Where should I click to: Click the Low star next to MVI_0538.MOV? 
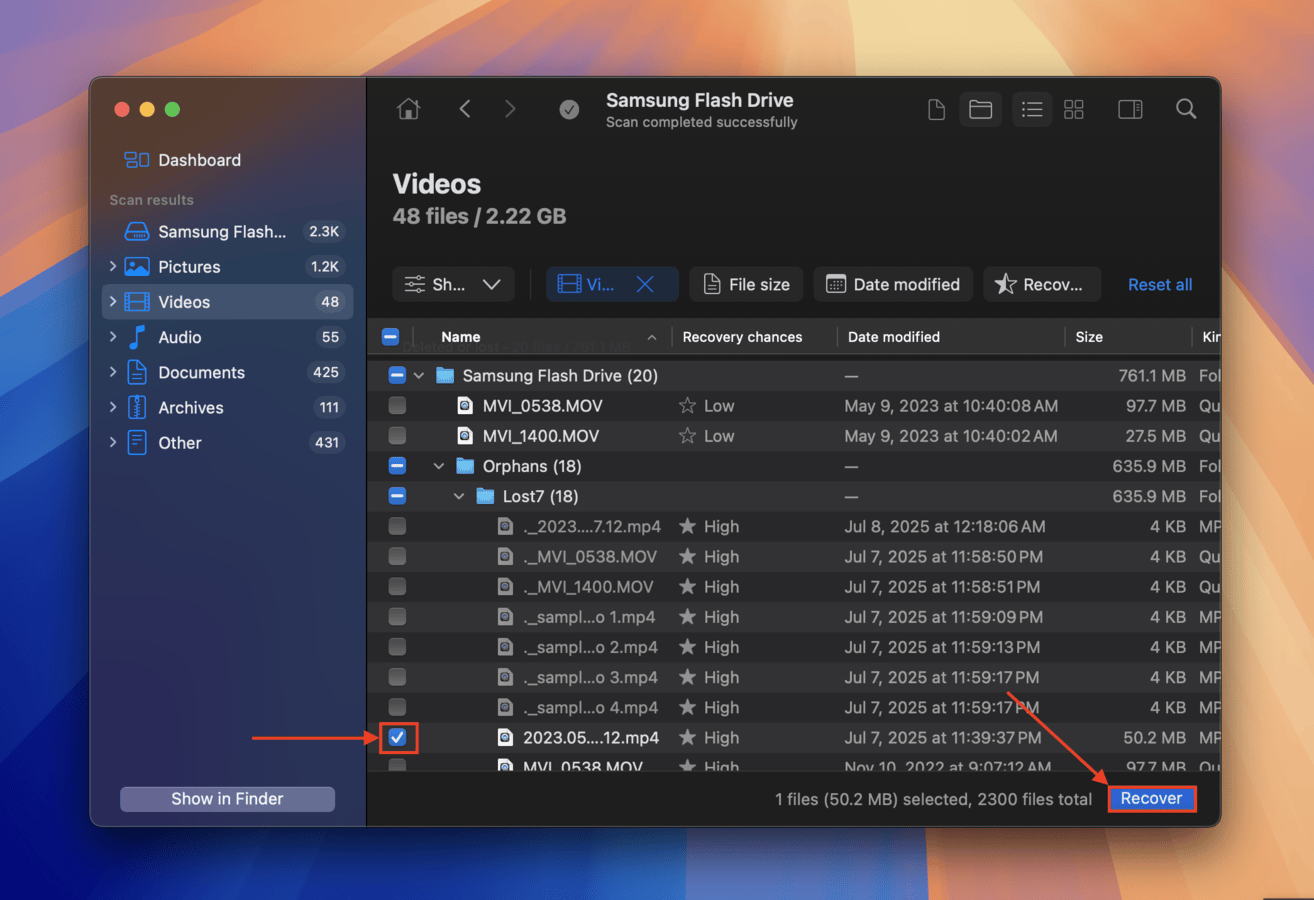(687, 406)
